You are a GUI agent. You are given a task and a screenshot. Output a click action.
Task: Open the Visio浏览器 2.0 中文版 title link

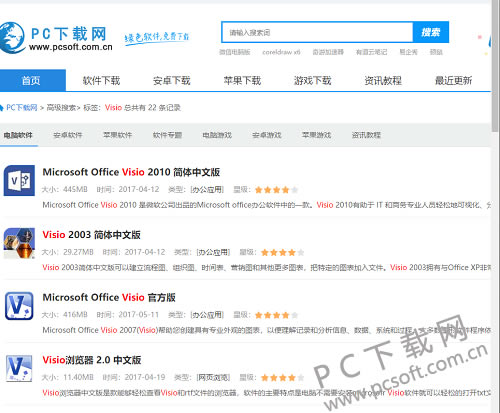pos(92,360)
